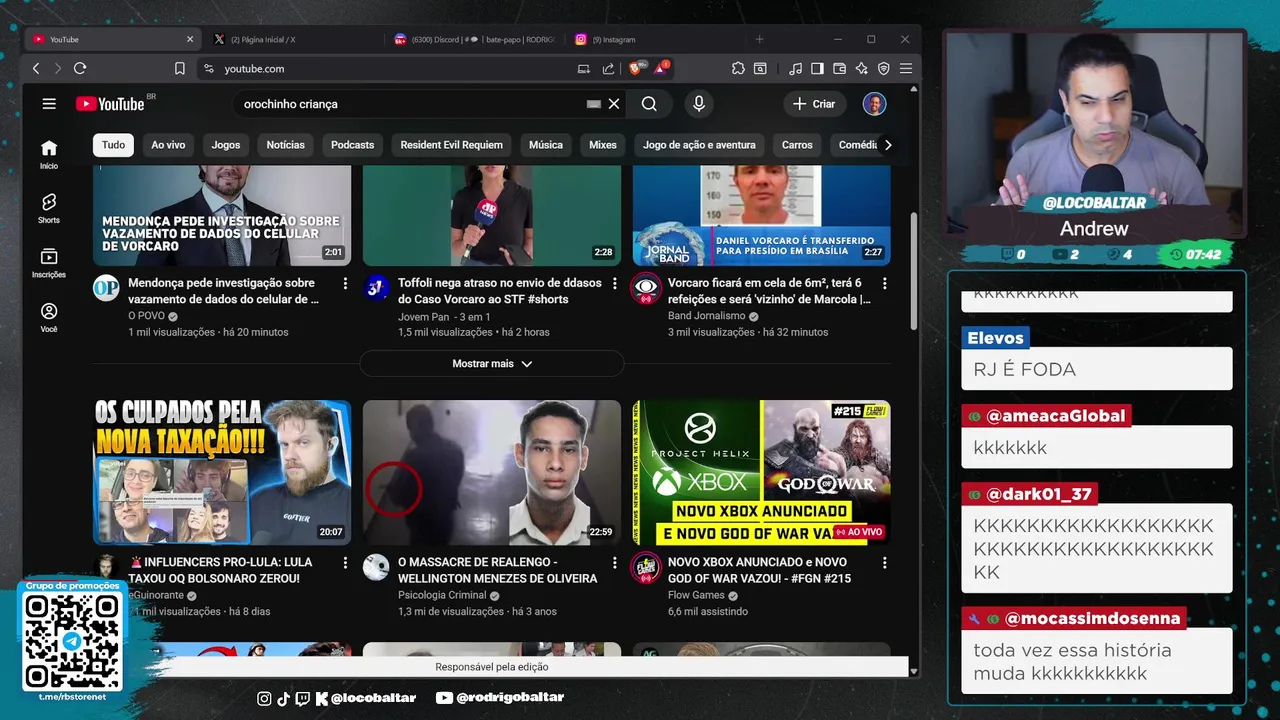Click the keyboard icon in the search box
Viewport: 1280px width, 720px height.
(594, 104)
